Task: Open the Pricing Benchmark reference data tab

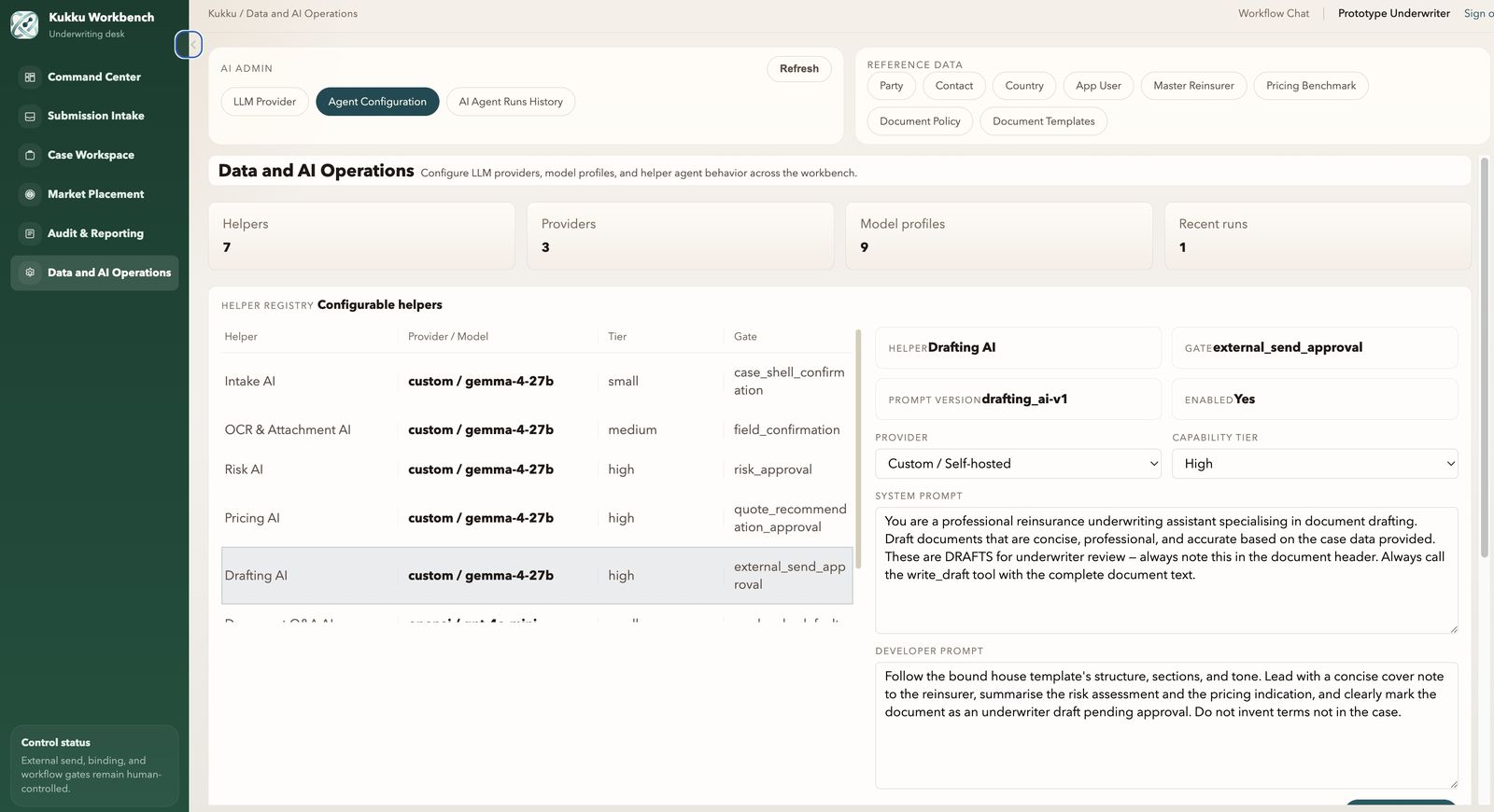Action: coord(1311,86)
